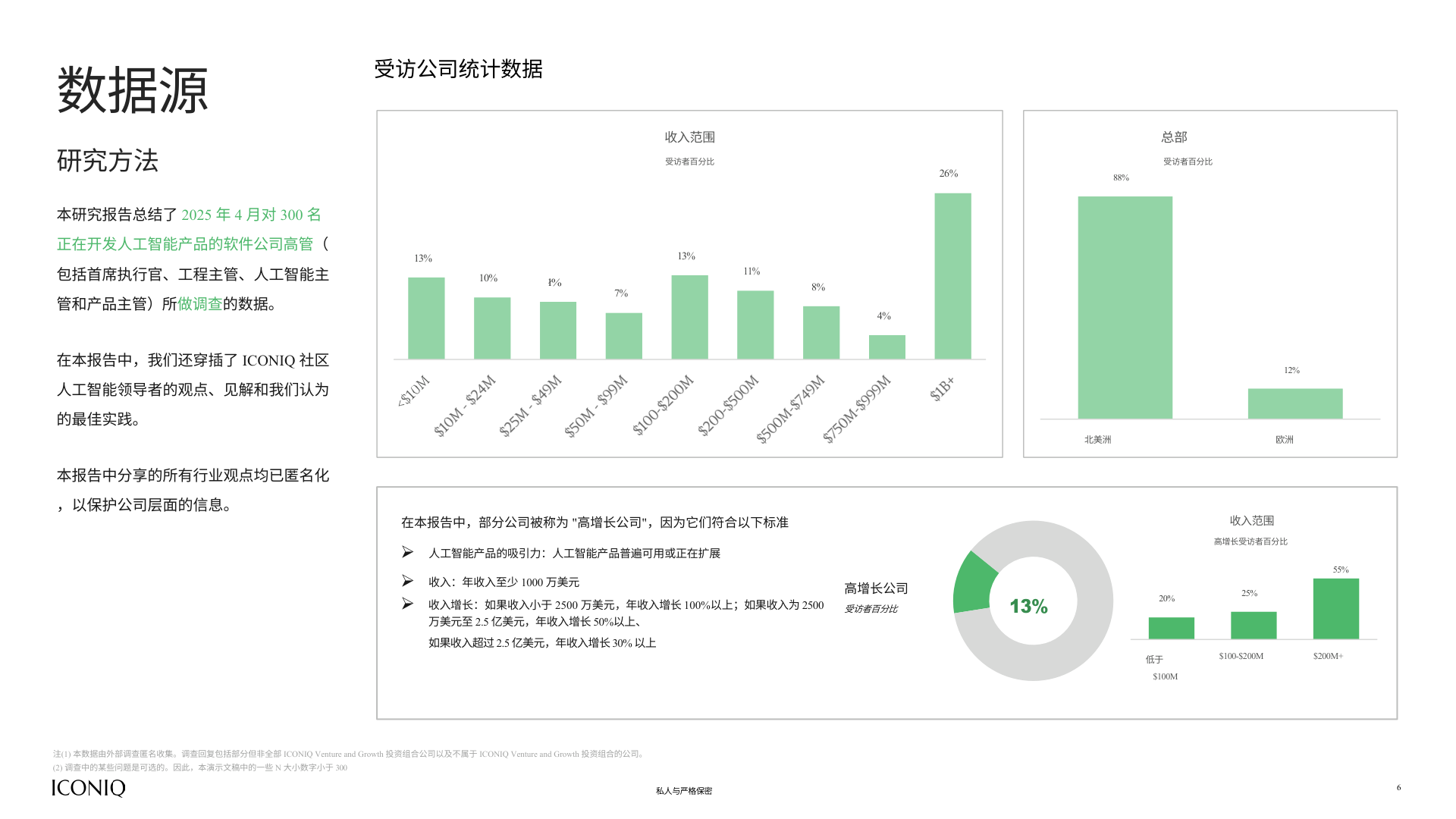
Task: Click the 高增长受访者百分比 subtitle
Action: point(1250,541)
